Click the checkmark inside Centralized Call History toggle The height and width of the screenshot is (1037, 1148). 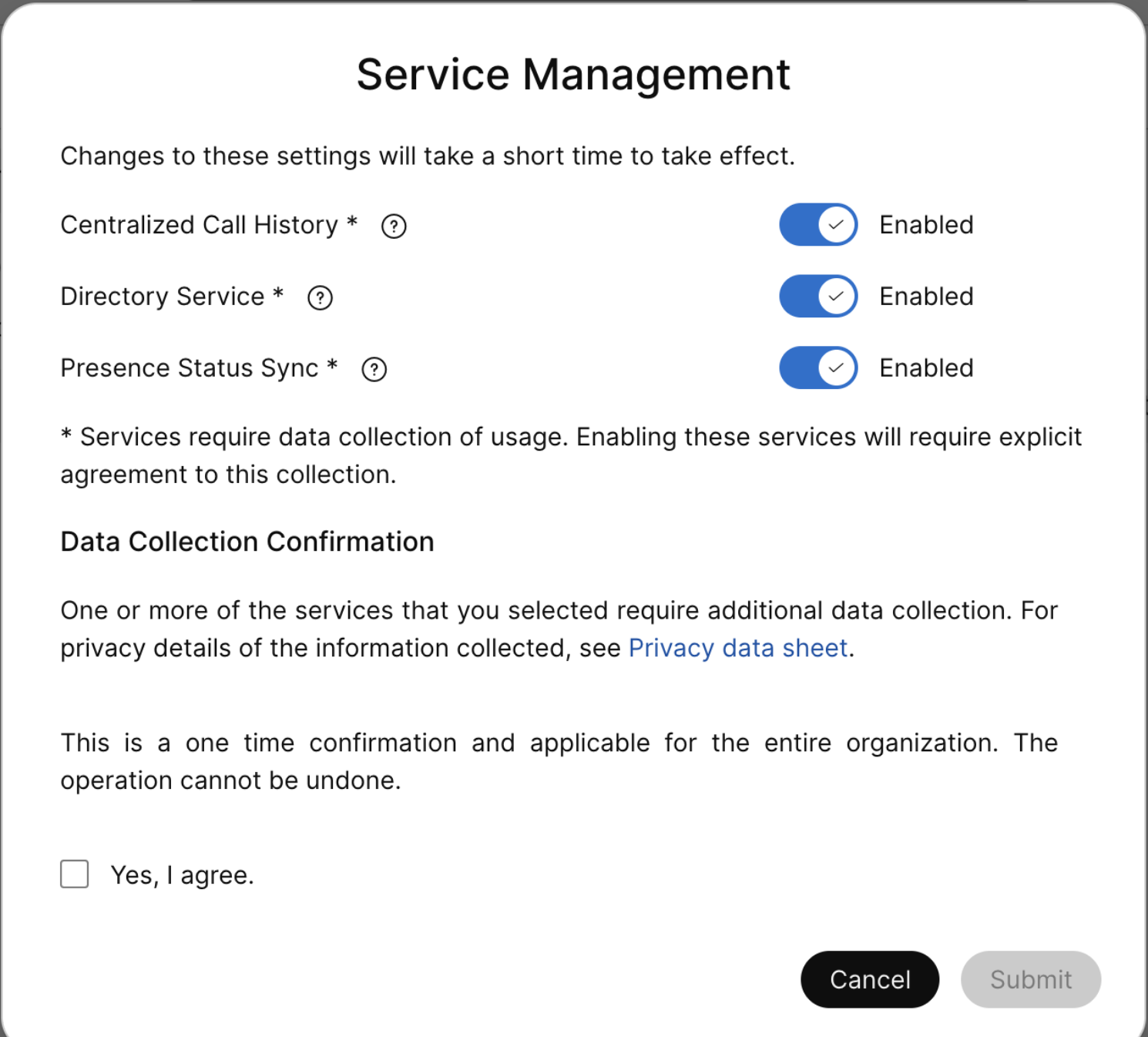[834, 224]
